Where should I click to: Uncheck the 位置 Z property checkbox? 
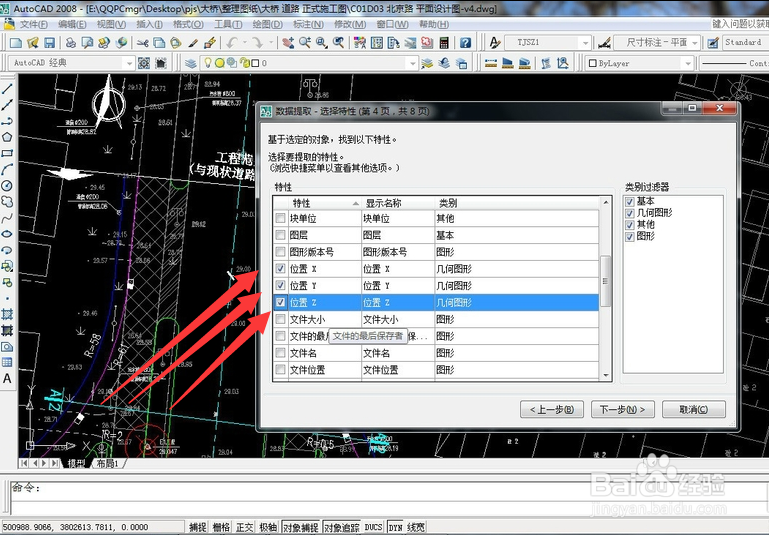click(280, 302)
